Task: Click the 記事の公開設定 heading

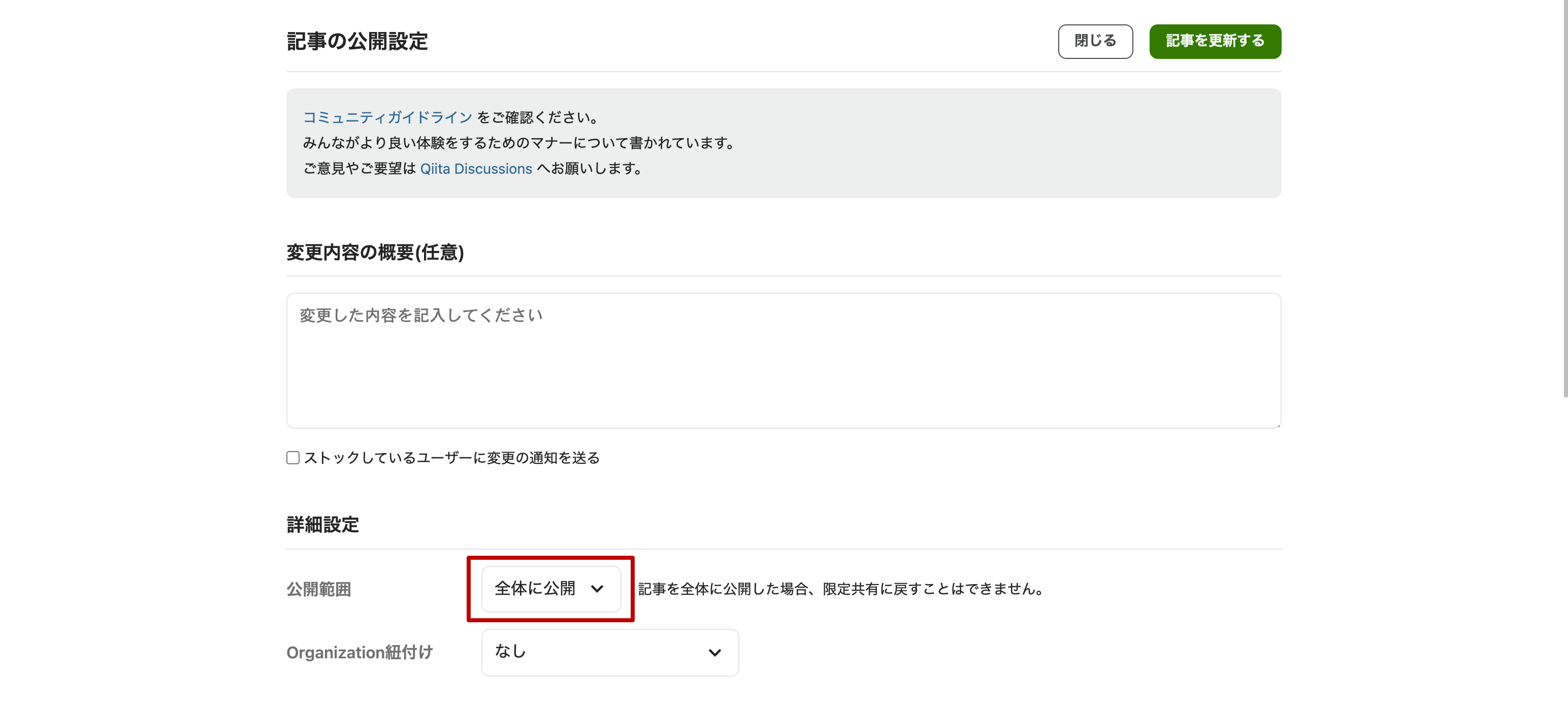Action: tap(357, 42)
